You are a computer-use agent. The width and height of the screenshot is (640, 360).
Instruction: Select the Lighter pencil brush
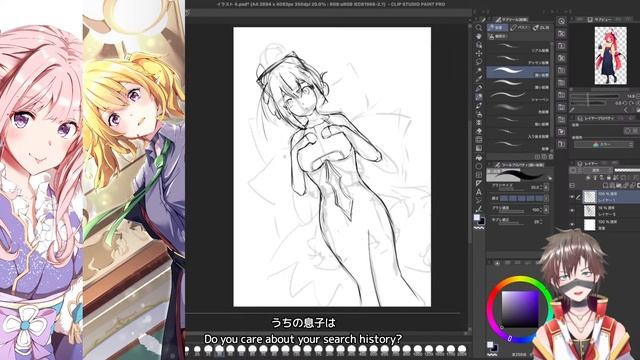(518, 85)
